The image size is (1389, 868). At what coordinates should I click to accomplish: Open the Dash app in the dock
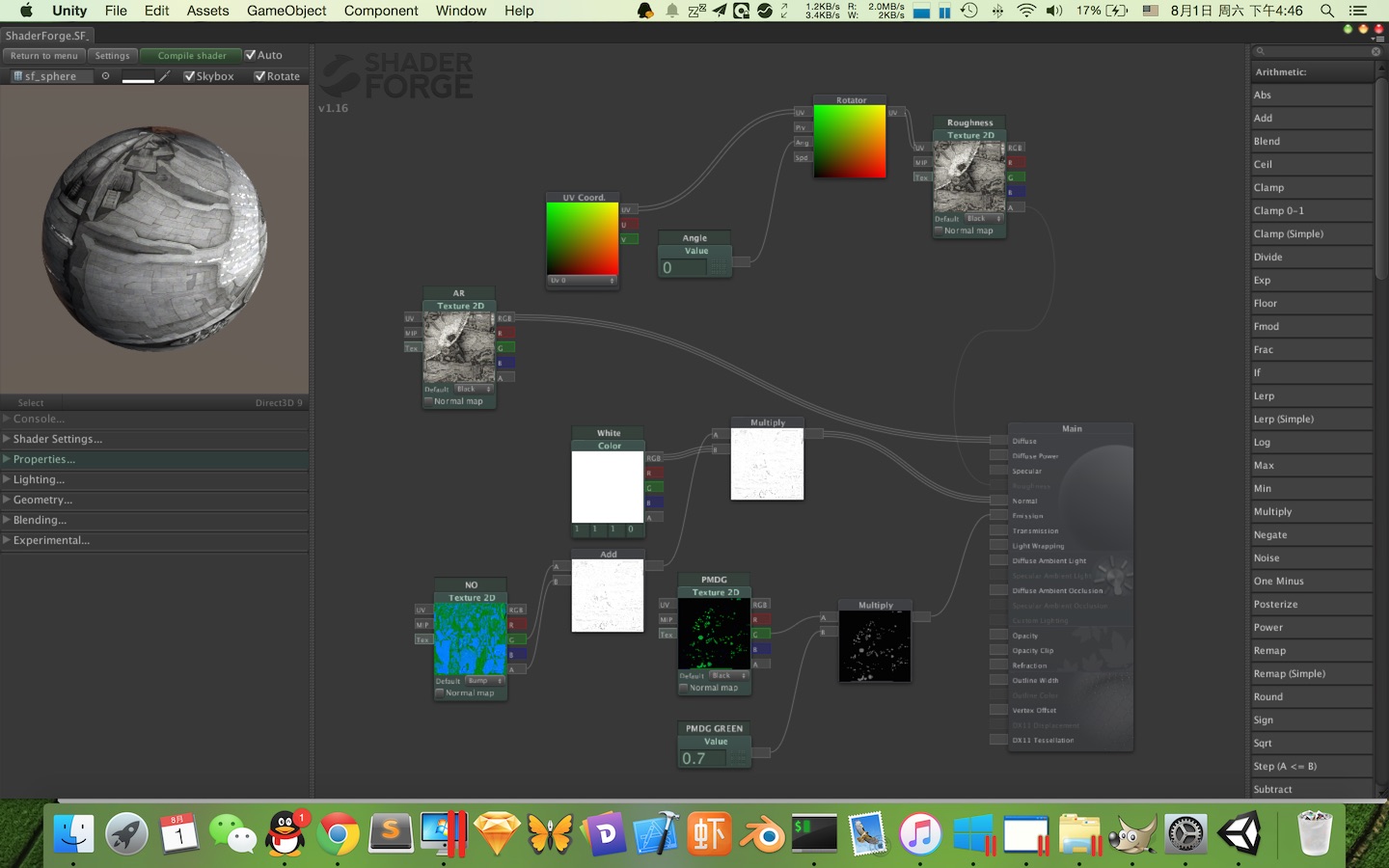pyautogui.click(x=603, y=834)
